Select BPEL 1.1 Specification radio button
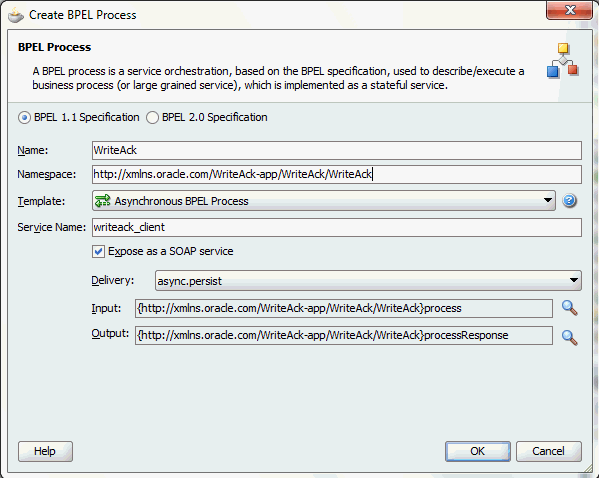The height and width of the screenshot is (478, 599). [x=24, y=117]
